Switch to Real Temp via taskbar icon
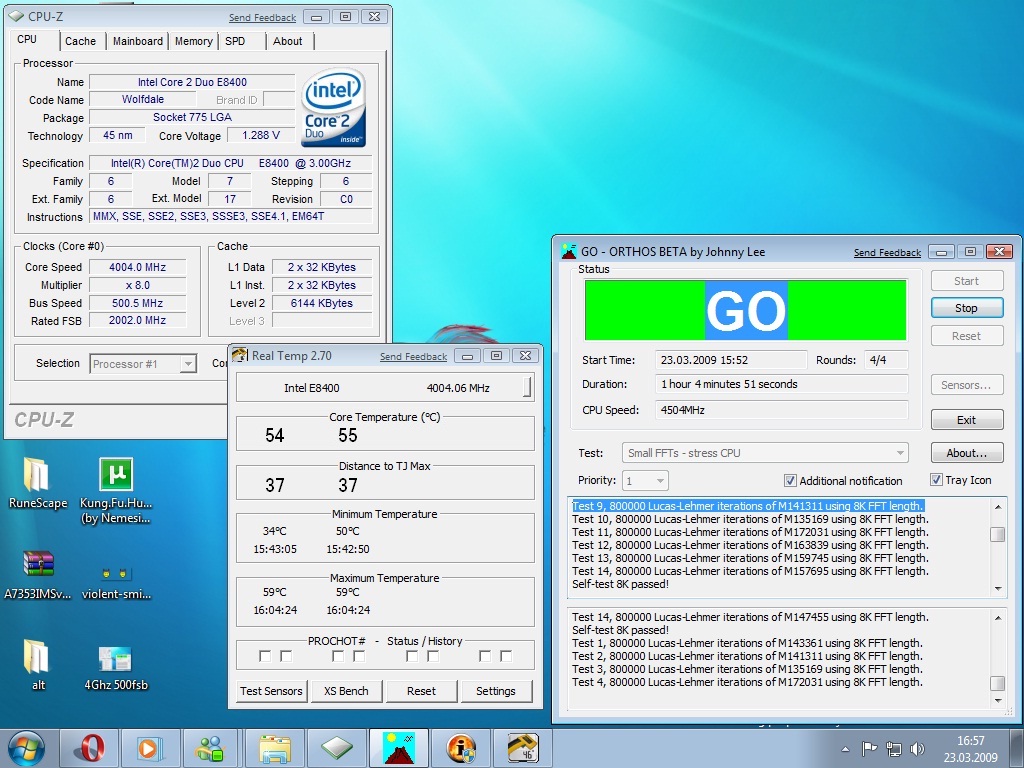The image size is (1024, 768). (x=522, y=748)
